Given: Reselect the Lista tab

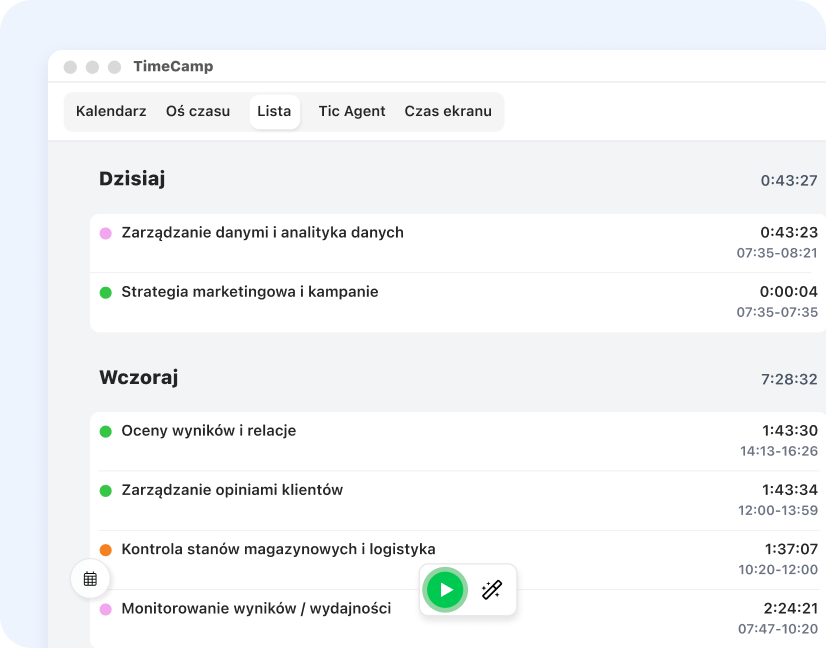Looking at the screenshot, I should coord(274,111).
